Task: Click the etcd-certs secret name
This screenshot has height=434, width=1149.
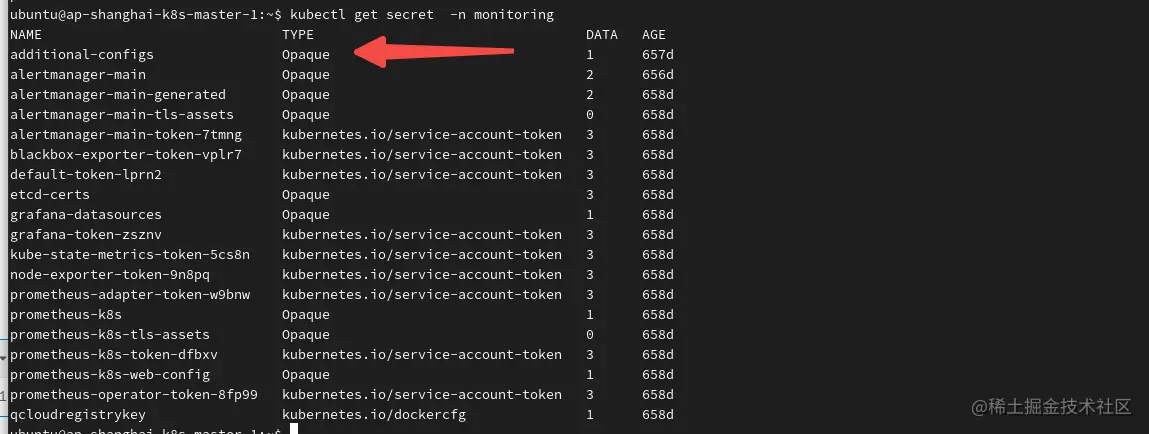Action: [x=50, y=194]
